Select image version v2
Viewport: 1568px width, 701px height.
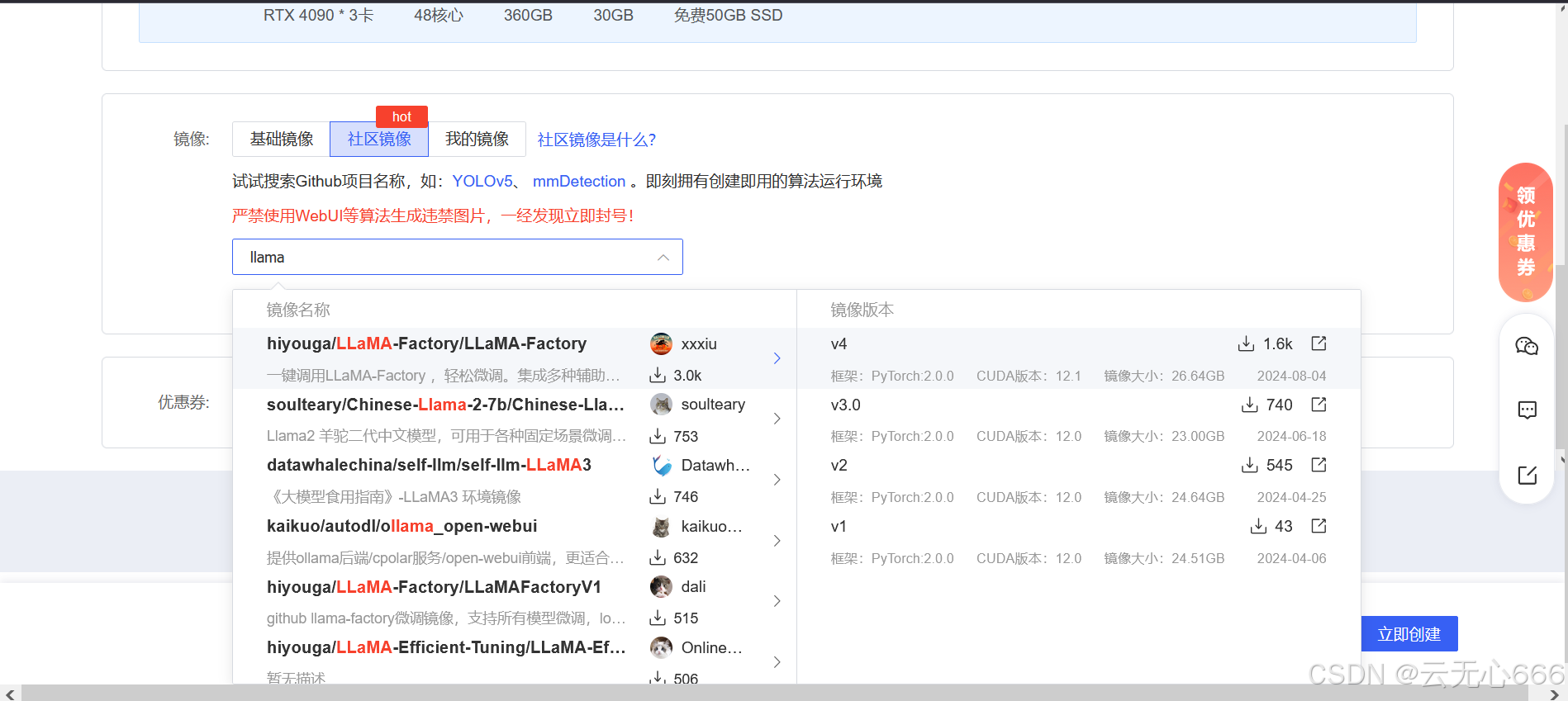[x=1078, y=481]
